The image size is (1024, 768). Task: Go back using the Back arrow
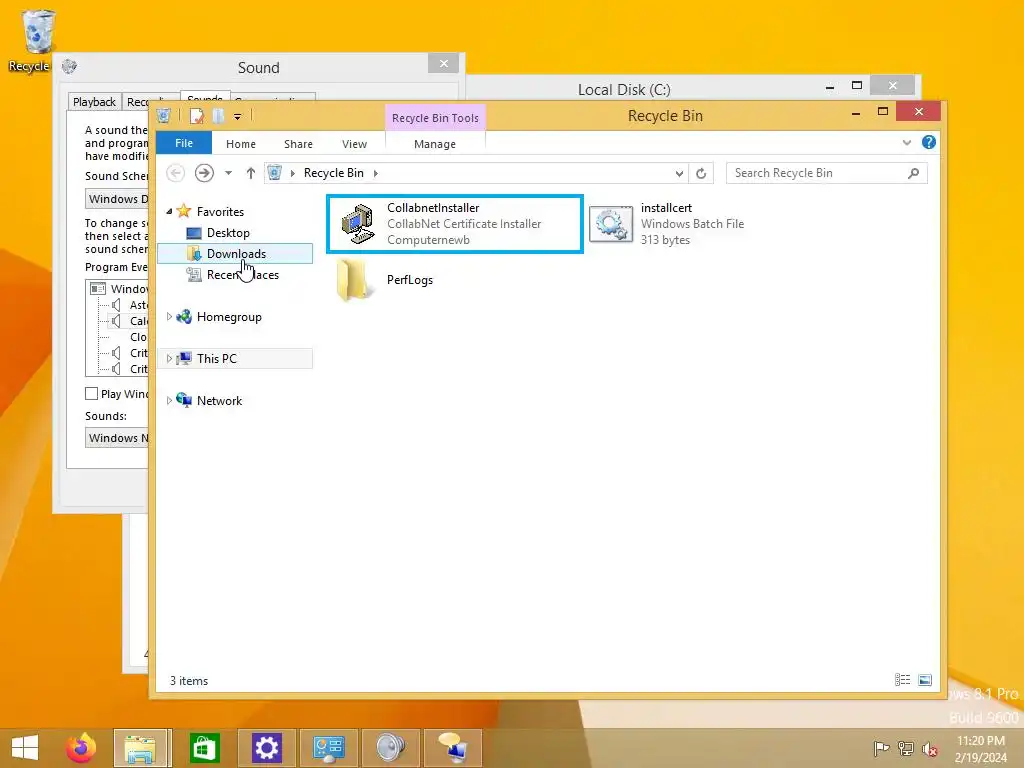coord(175,173)
